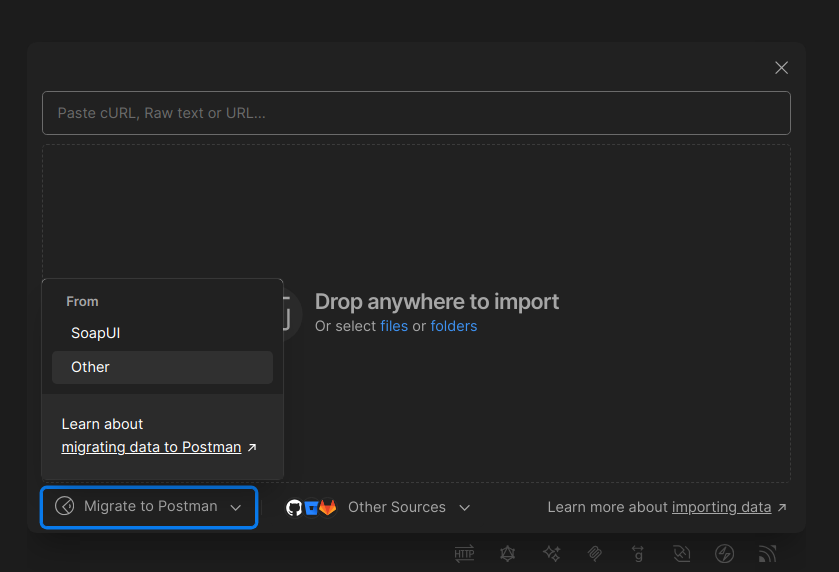Select the AI sparkle request icon
This screenshot has height=572, width=839.
551,554
